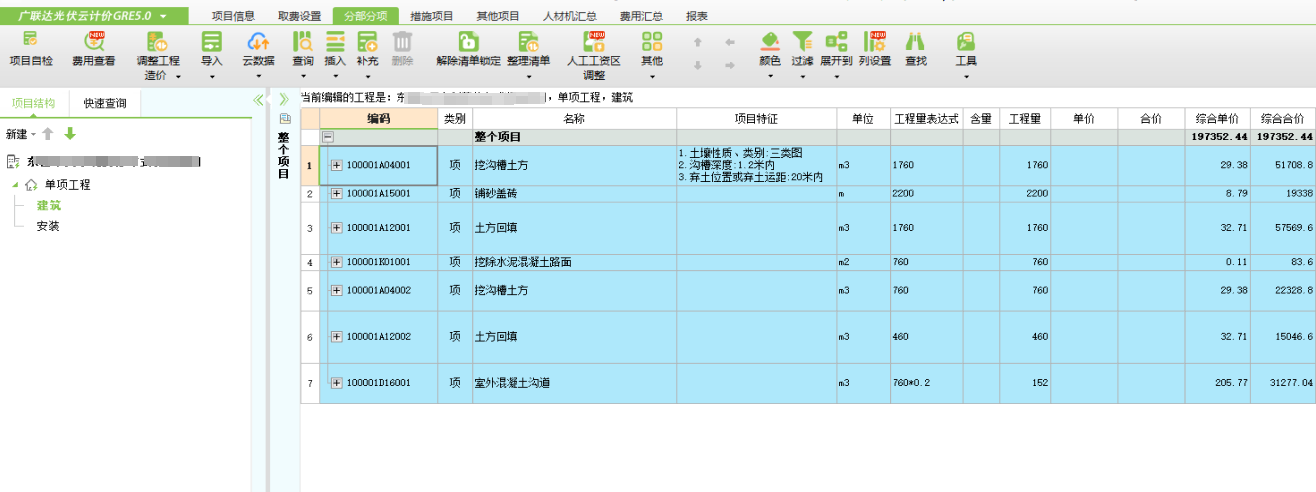Select 建筑 in project tree
This screenshot has height=492, width=1316.
pos(49,205)
